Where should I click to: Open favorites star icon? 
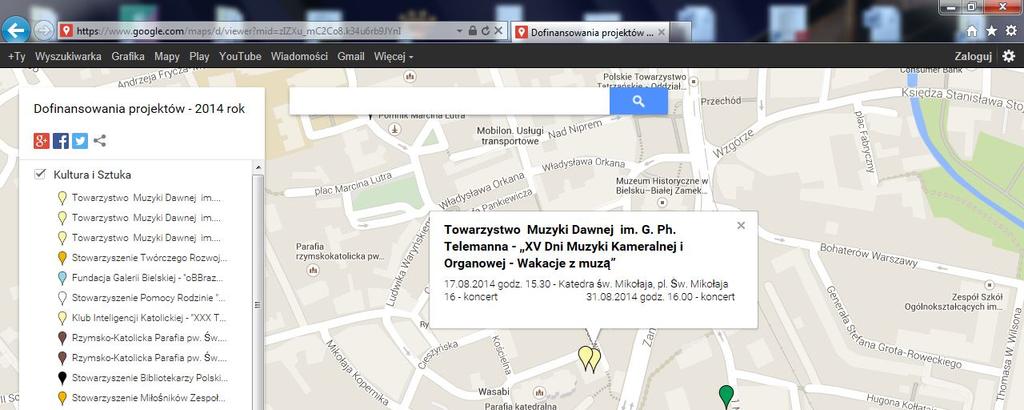(991, 31)
